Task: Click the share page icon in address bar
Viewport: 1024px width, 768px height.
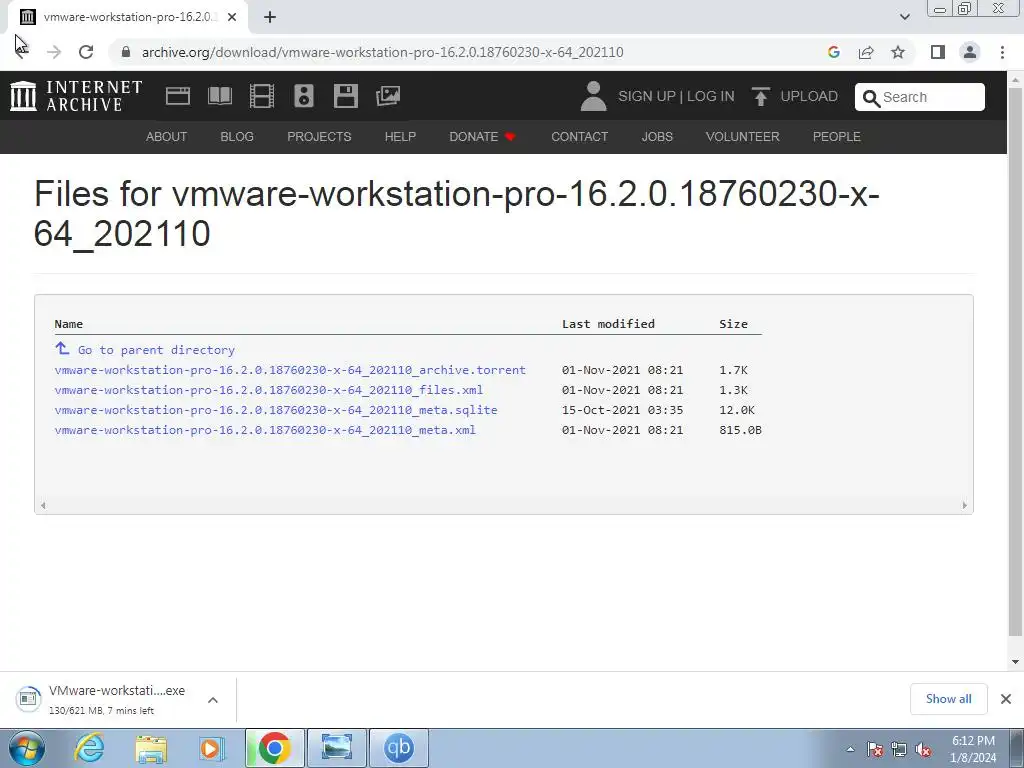Action: point(866,52)
